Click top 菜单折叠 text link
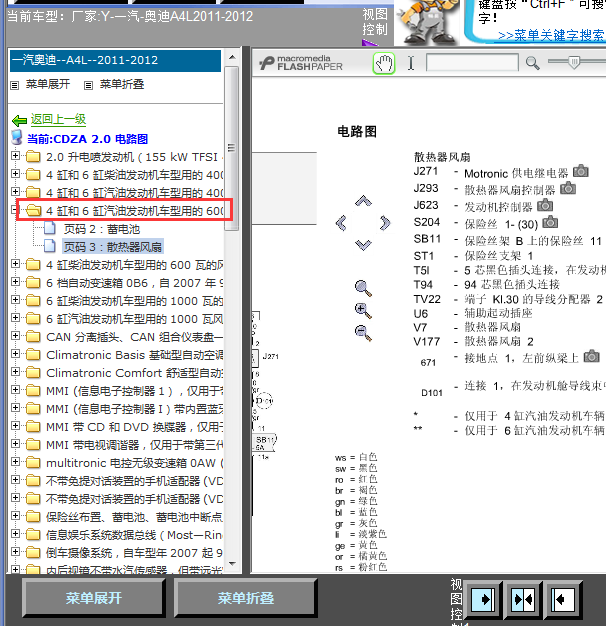 pos(122,84)
